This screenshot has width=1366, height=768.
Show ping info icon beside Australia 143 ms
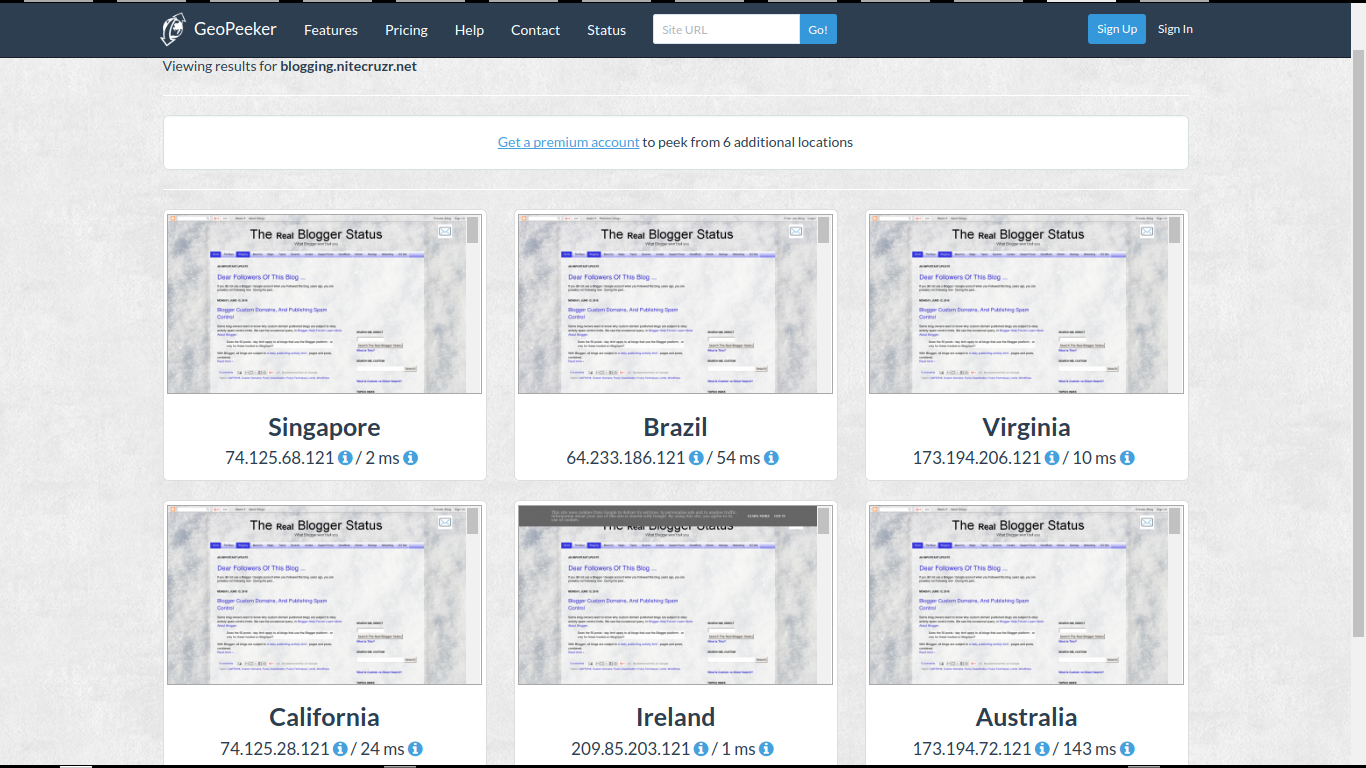coord(1127,749)
